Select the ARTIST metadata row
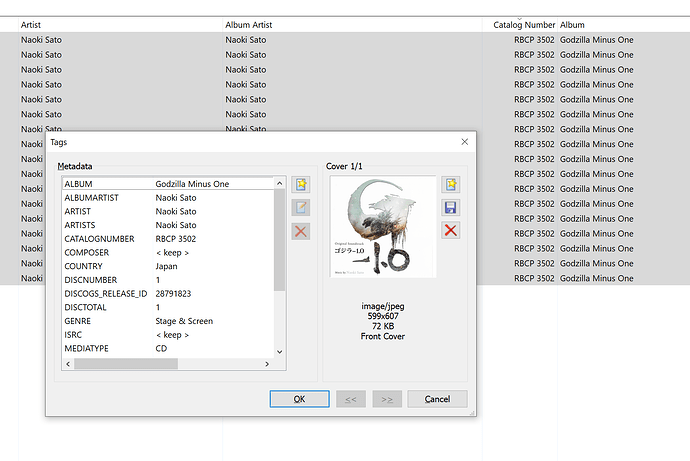This screenshot has width=690, height=461. click(169, 211)
